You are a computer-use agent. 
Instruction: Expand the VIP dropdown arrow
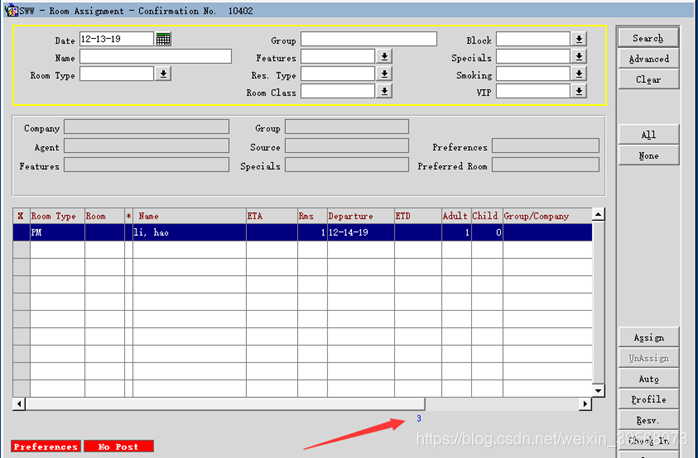click(x=579, y=91)
